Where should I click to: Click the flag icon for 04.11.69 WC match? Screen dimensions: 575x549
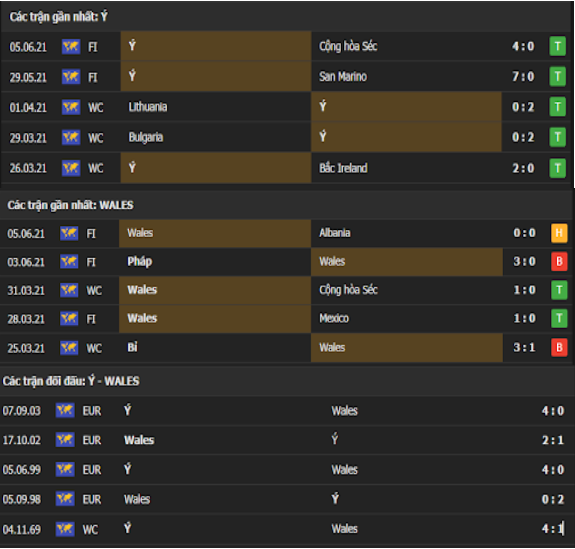(65, 529)
